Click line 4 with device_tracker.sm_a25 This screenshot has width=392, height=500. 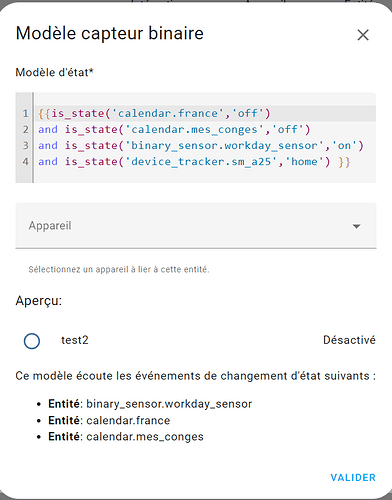[194, 161]
